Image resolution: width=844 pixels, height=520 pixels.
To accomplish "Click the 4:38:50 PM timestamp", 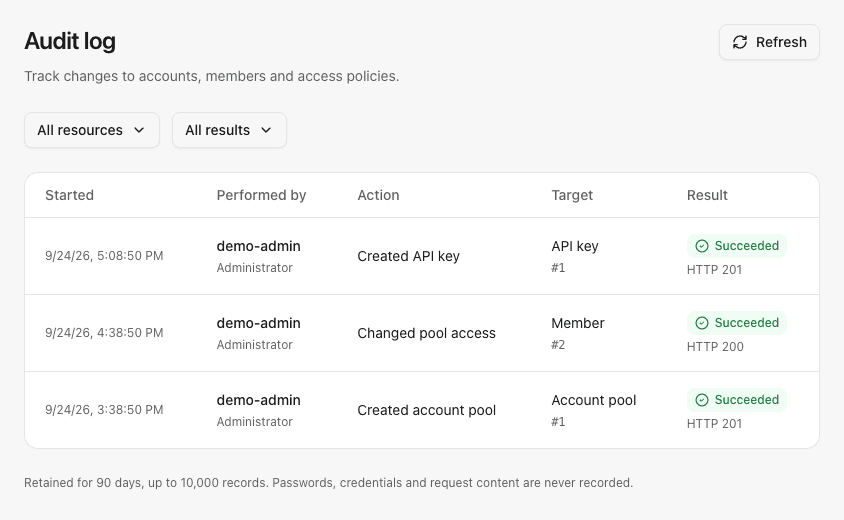I will [x=104, y=333].
